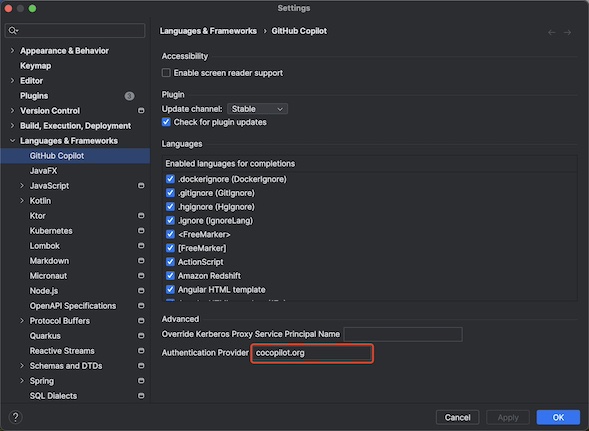Image resolution: width=589 pixels, height=431 pixels.
Task: Expand the Version Control section
Action: [x=12, y=110]
